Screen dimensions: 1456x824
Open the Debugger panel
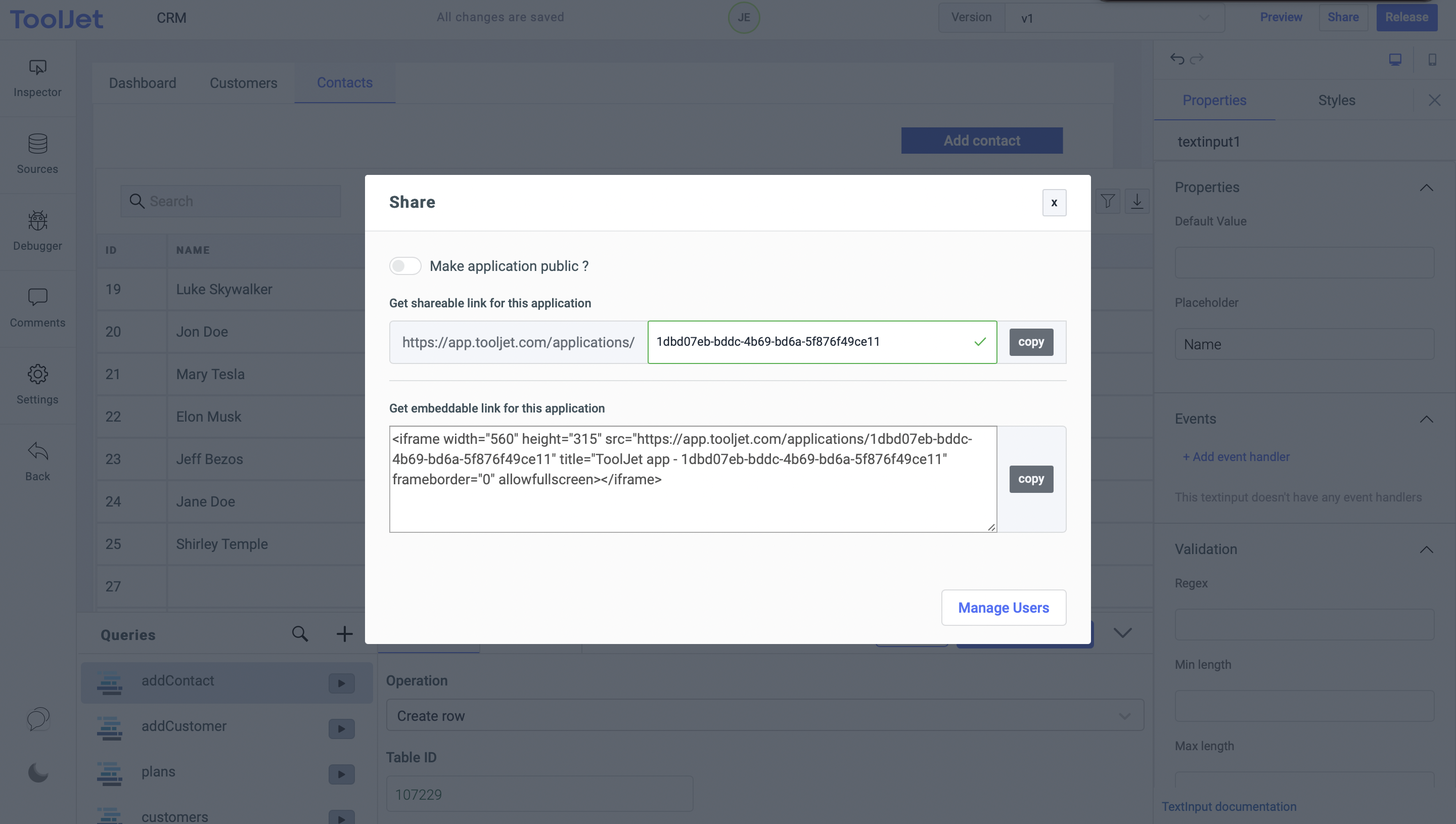[37, 230]
